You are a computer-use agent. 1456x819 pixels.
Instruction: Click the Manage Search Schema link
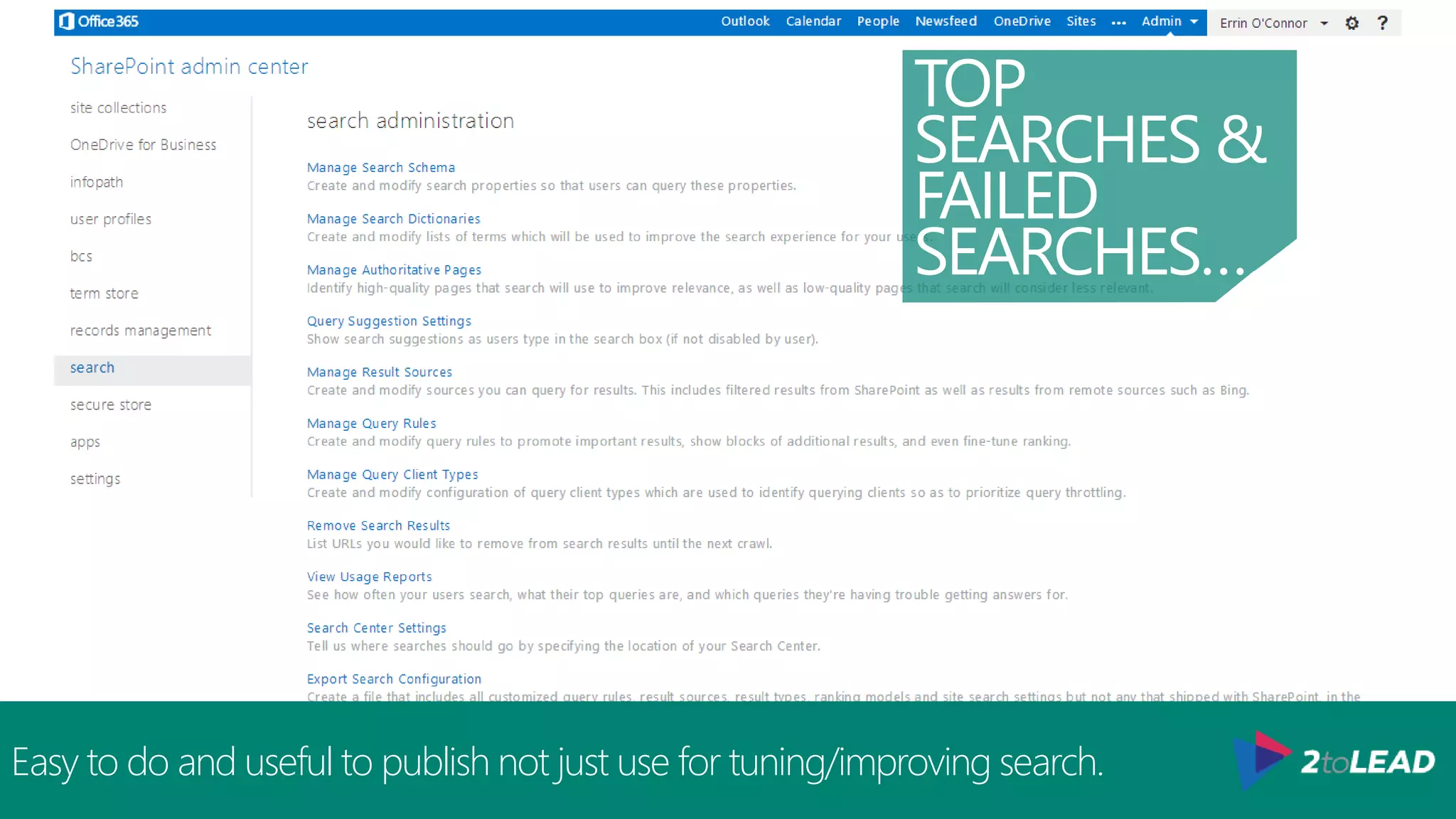click(x=380, y=168)
